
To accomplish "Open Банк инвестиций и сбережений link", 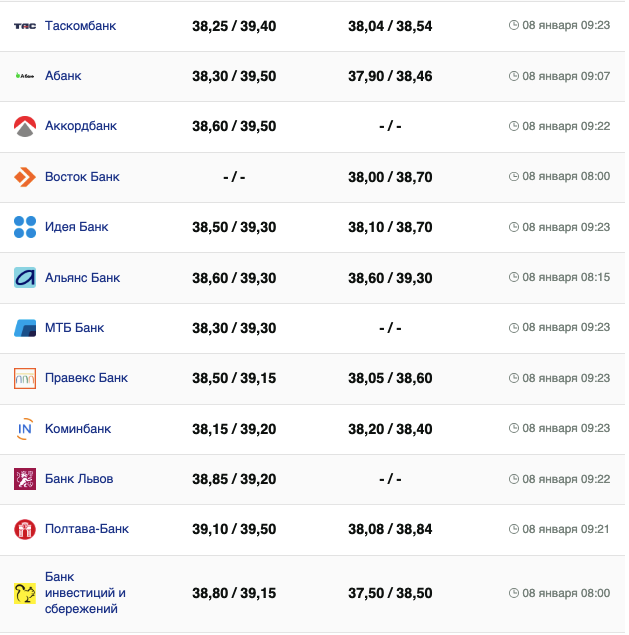I will (85, 592).
